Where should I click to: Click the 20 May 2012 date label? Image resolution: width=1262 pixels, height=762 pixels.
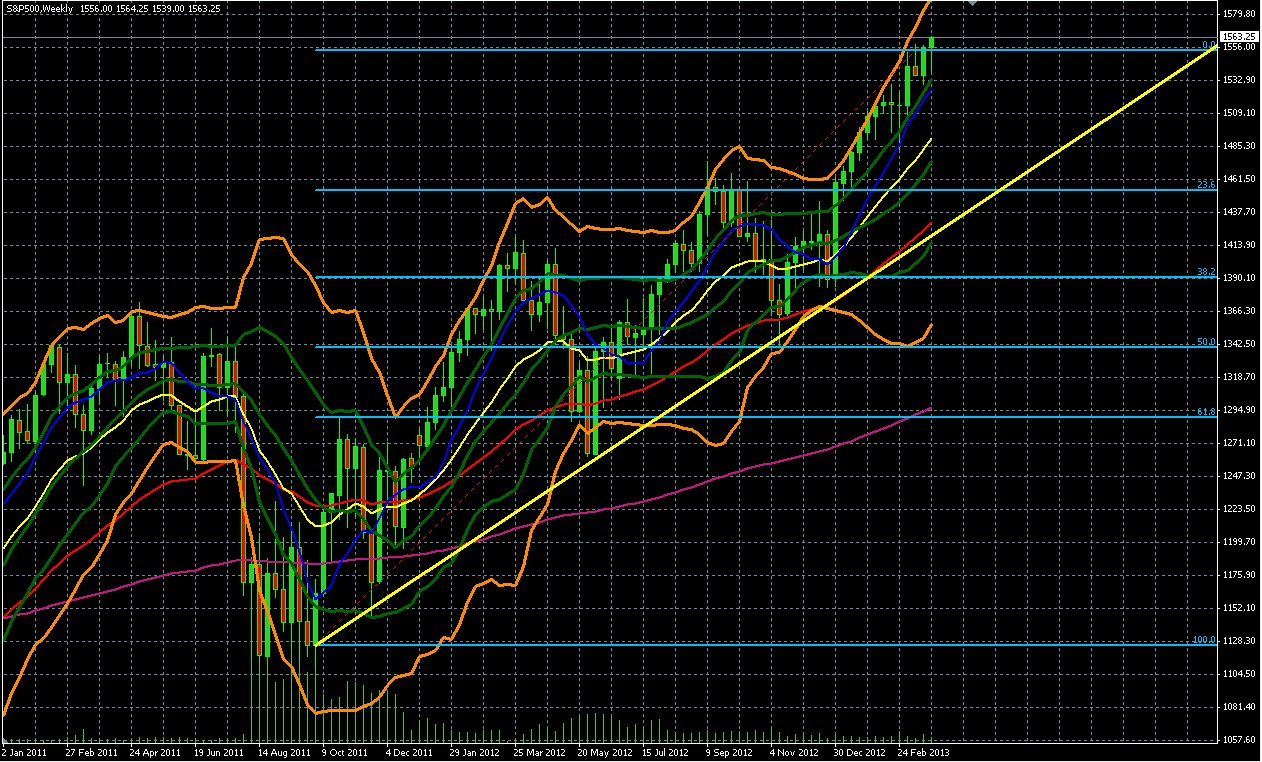(606, 752)
